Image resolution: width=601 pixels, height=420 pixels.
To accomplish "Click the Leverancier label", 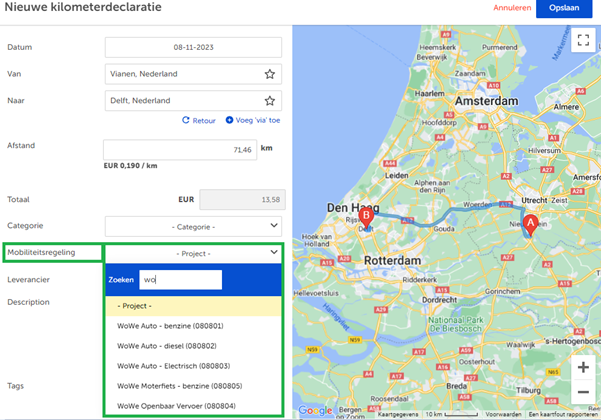I will (28, 280).
